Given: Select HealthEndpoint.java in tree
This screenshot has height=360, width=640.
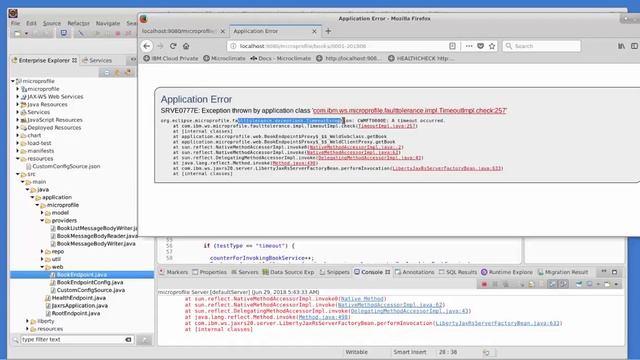Looking at the screenshot, I should point(75,298).
